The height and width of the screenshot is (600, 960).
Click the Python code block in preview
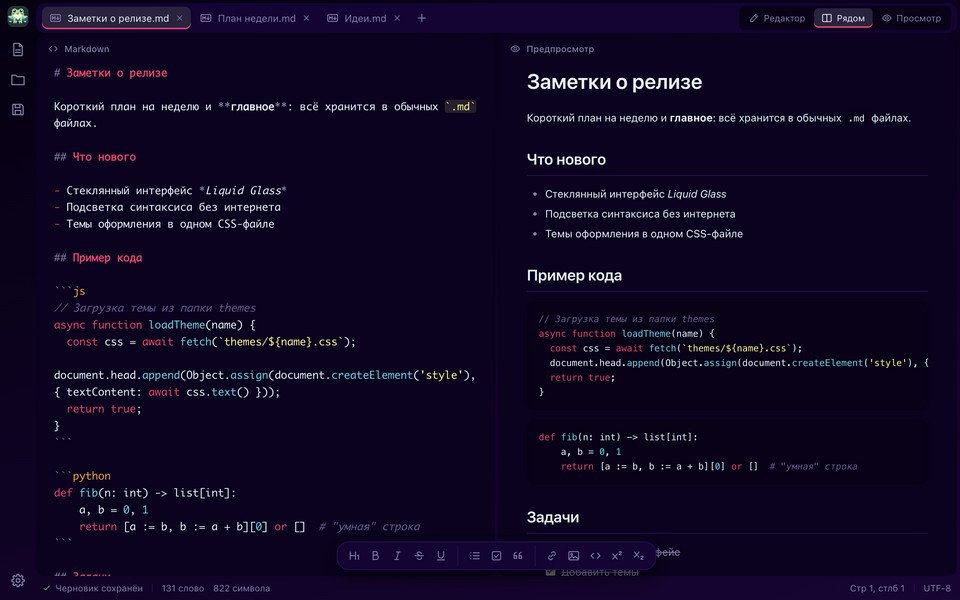(727, 451)
